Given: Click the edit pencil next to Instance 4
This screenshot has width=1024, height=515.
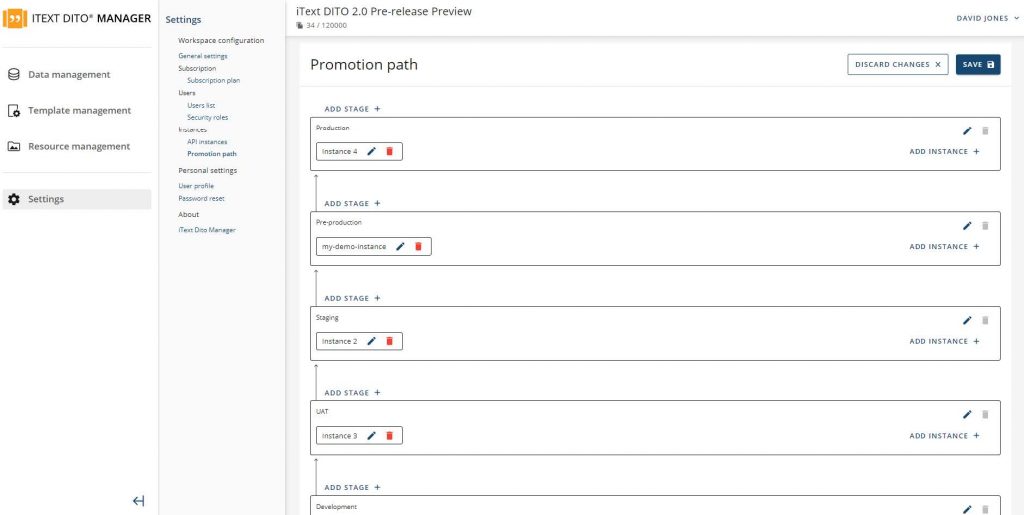Looking at the screenshot, I should (372, 152).
